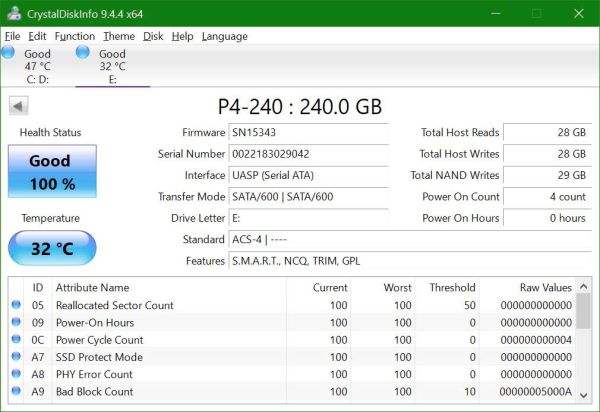Click the ID column header
600x412 pixels.
38,287
